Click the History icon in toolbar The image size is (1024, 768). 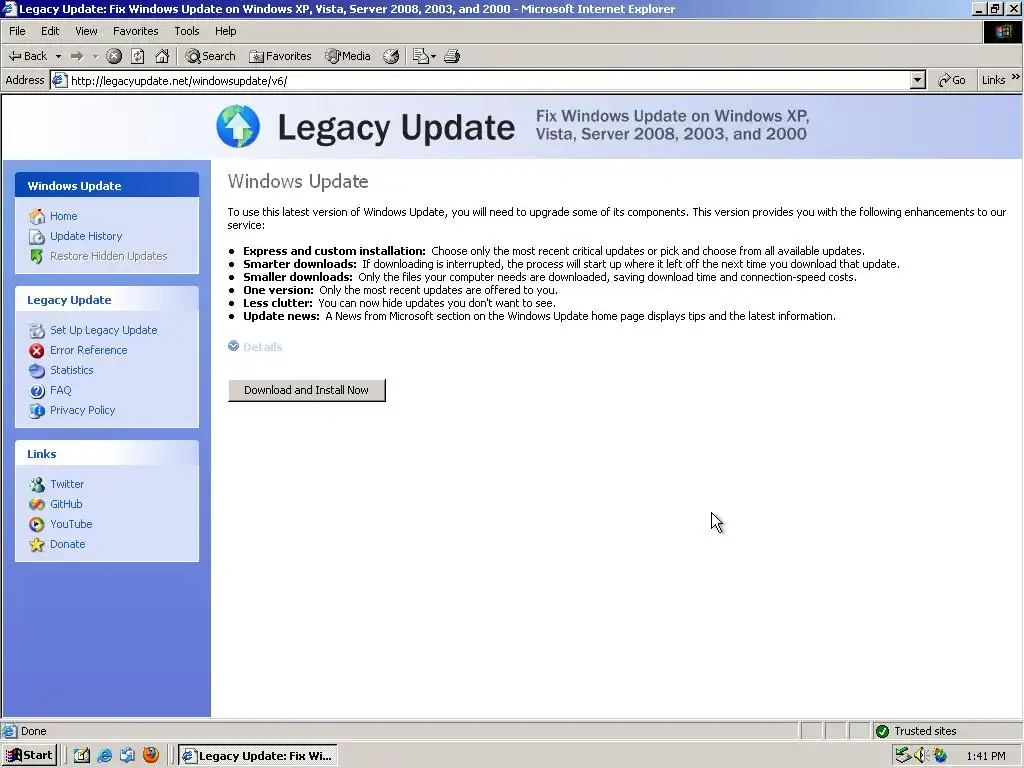tap(391, 56)
